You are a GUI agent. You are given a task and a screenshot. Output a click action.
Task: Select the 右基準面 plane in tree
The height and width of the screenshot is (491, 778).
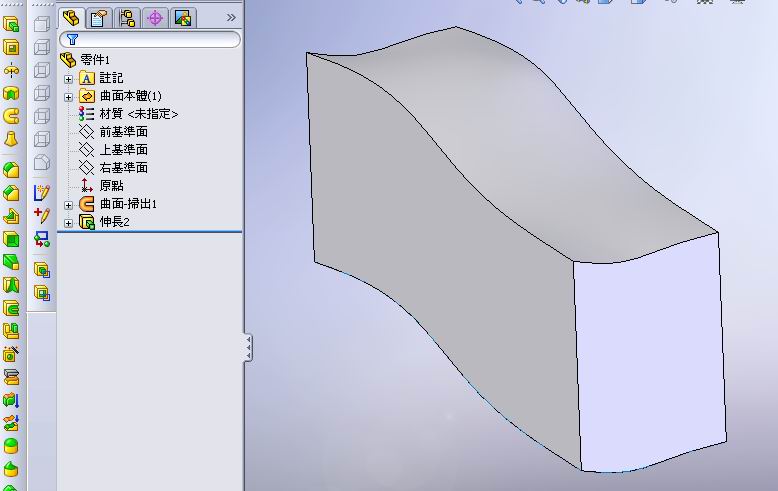(x=124, y=168)
